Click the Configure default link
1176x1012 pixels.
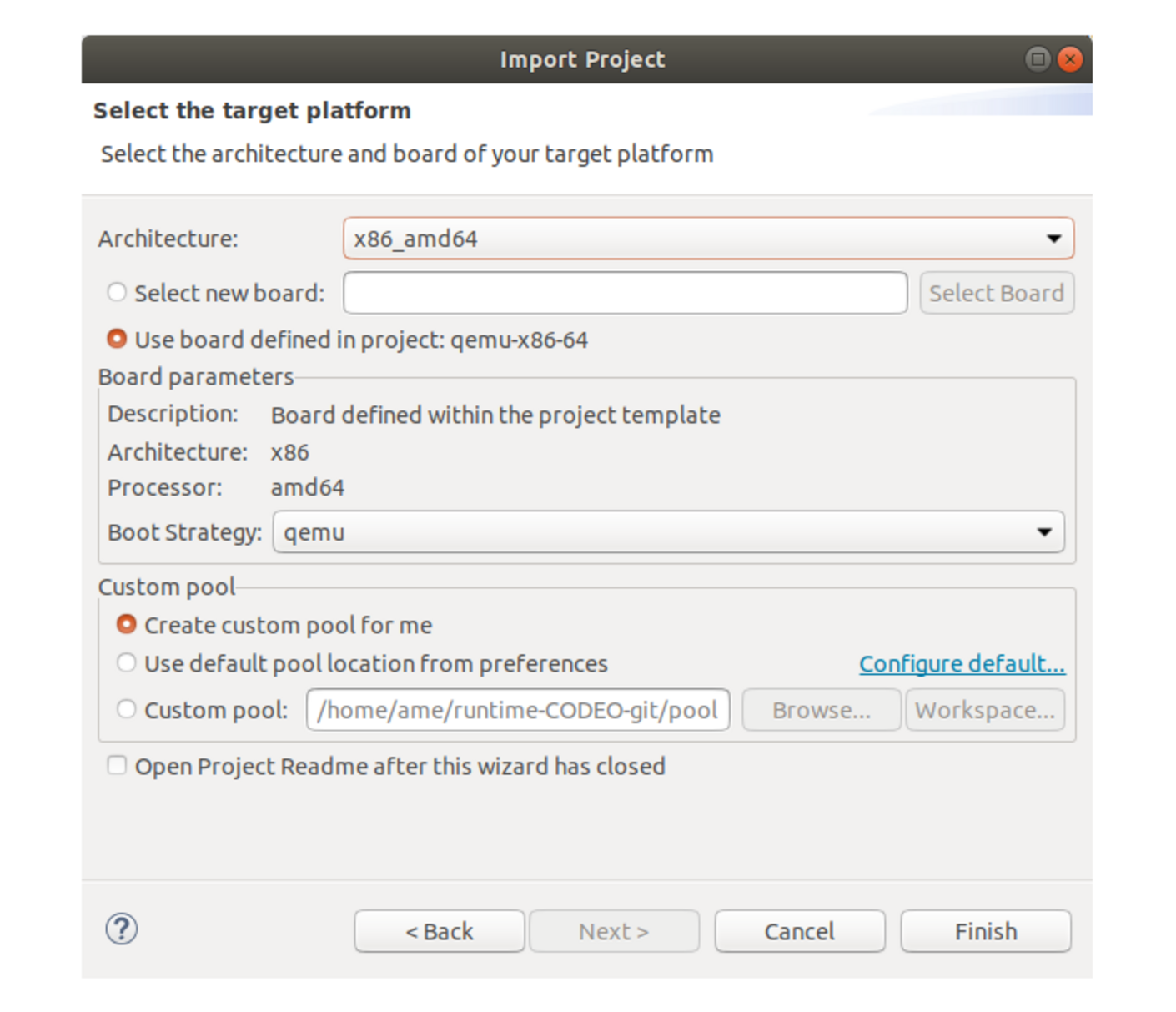pyautogui.click(x=961, y=662)
